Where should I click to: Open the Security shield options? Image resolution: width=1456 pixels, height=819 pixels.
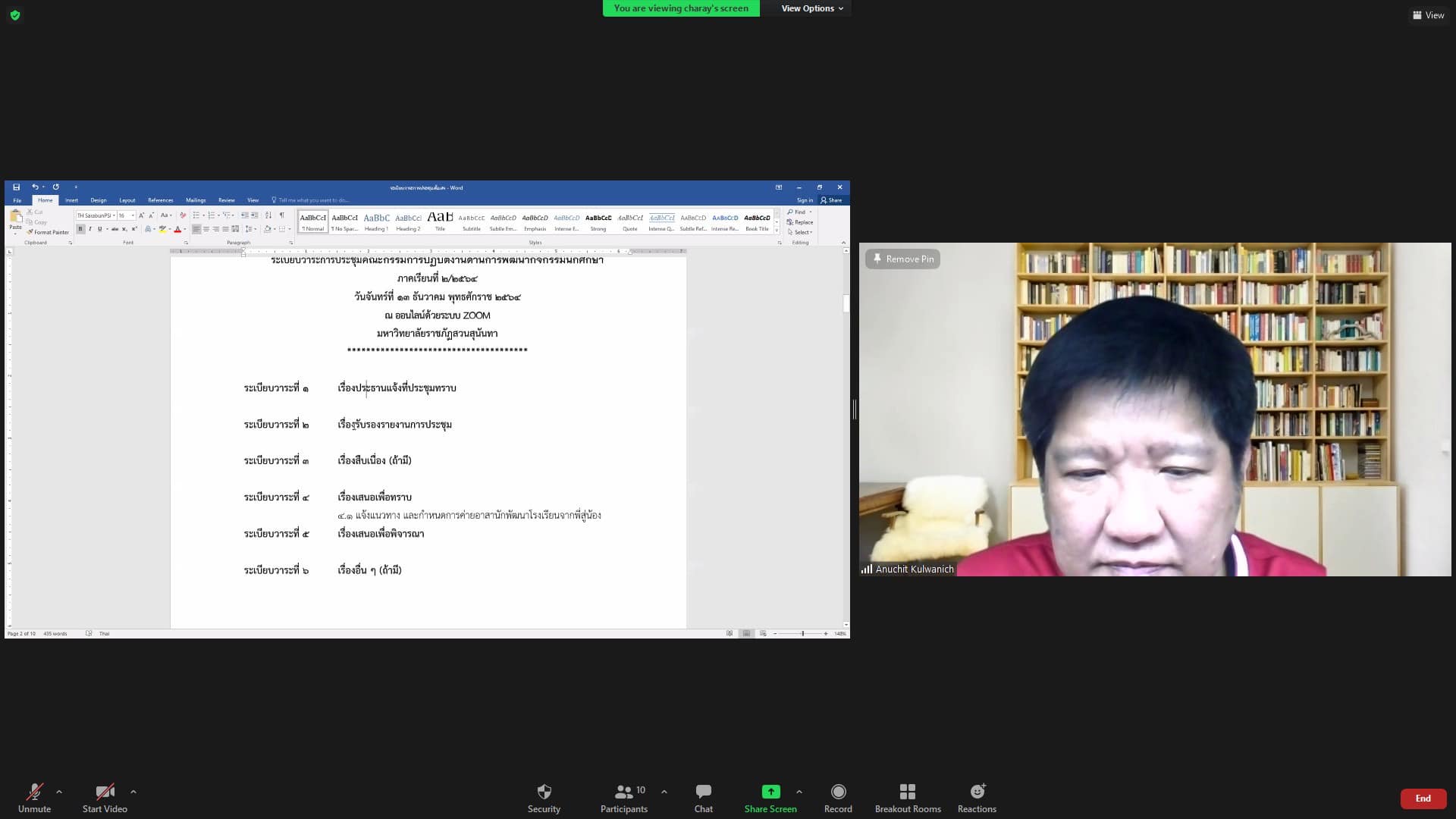click(544, 798)
